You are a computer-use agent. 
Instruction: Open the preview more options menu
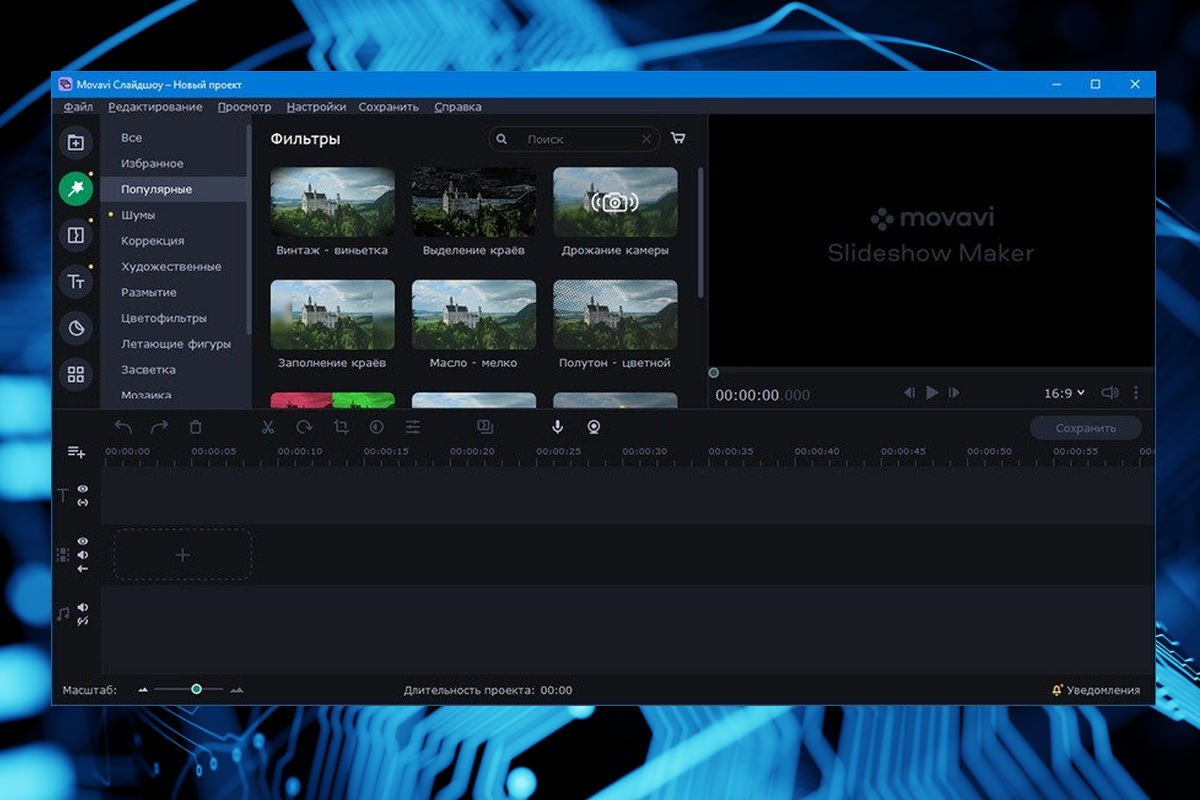(1136, 393)
